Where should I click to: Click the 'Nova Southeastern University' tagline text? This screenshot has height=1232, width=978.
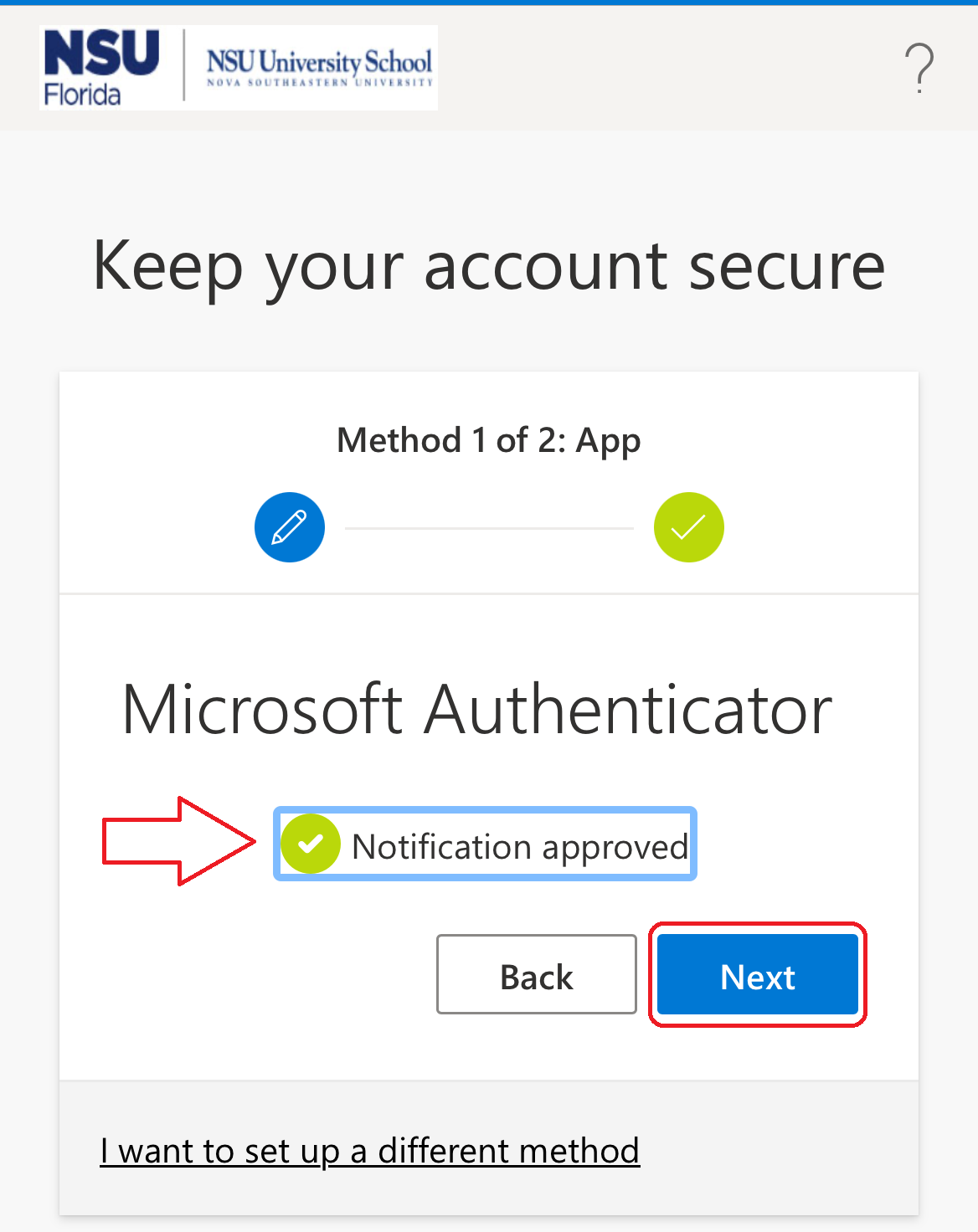[319, 83]
